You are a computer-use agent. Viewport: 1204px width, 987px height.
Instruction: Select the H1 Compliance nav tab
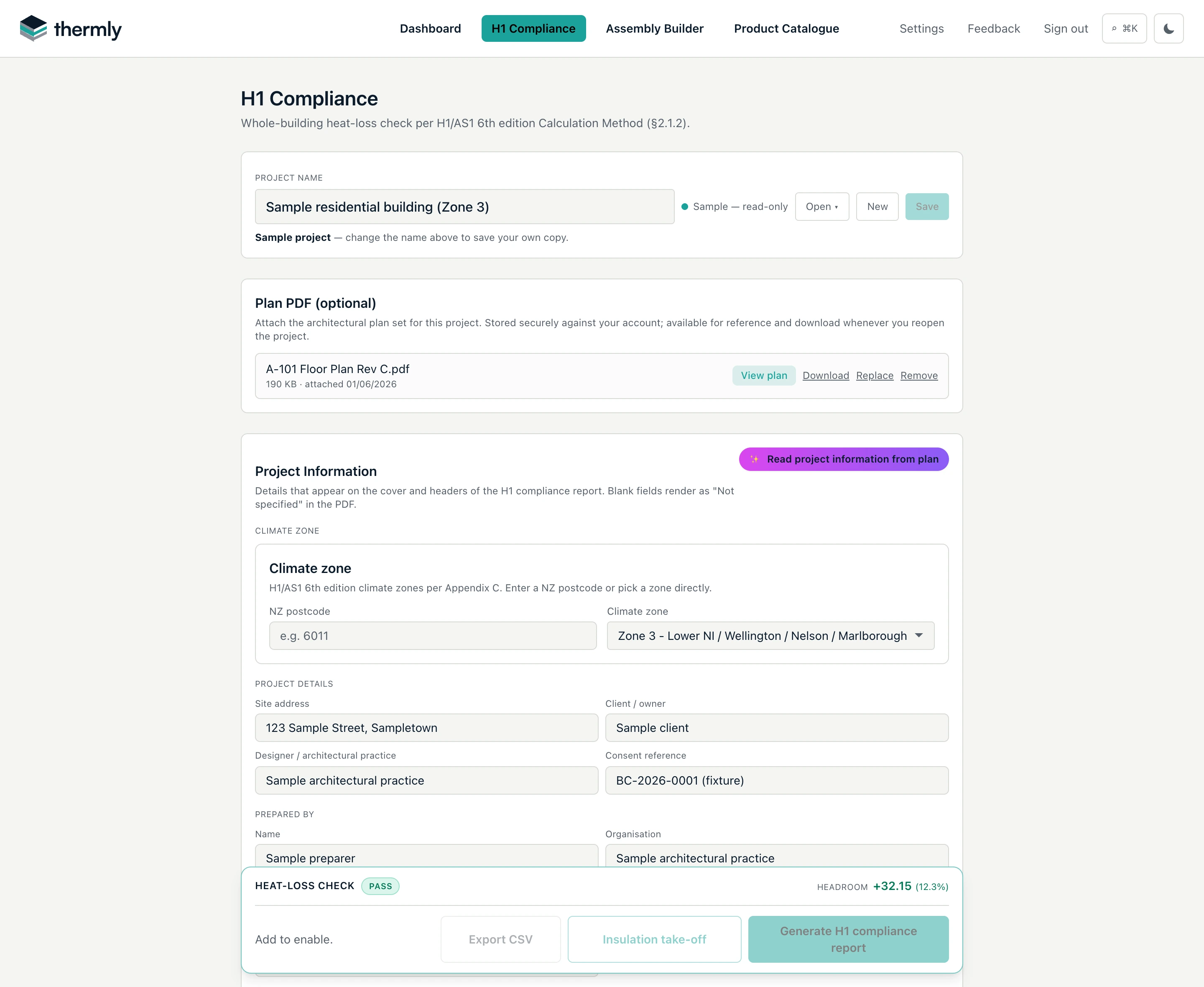pyautogui.click(x=533, y=28)
